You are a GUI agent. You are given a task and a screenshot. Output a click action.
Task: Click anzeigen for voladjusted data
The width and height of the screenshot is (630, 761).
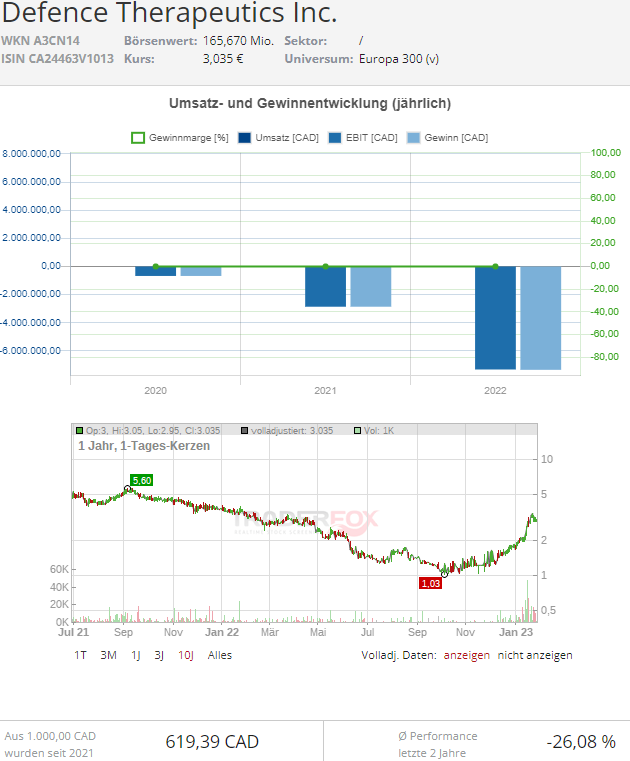click(x=466, y=655)
